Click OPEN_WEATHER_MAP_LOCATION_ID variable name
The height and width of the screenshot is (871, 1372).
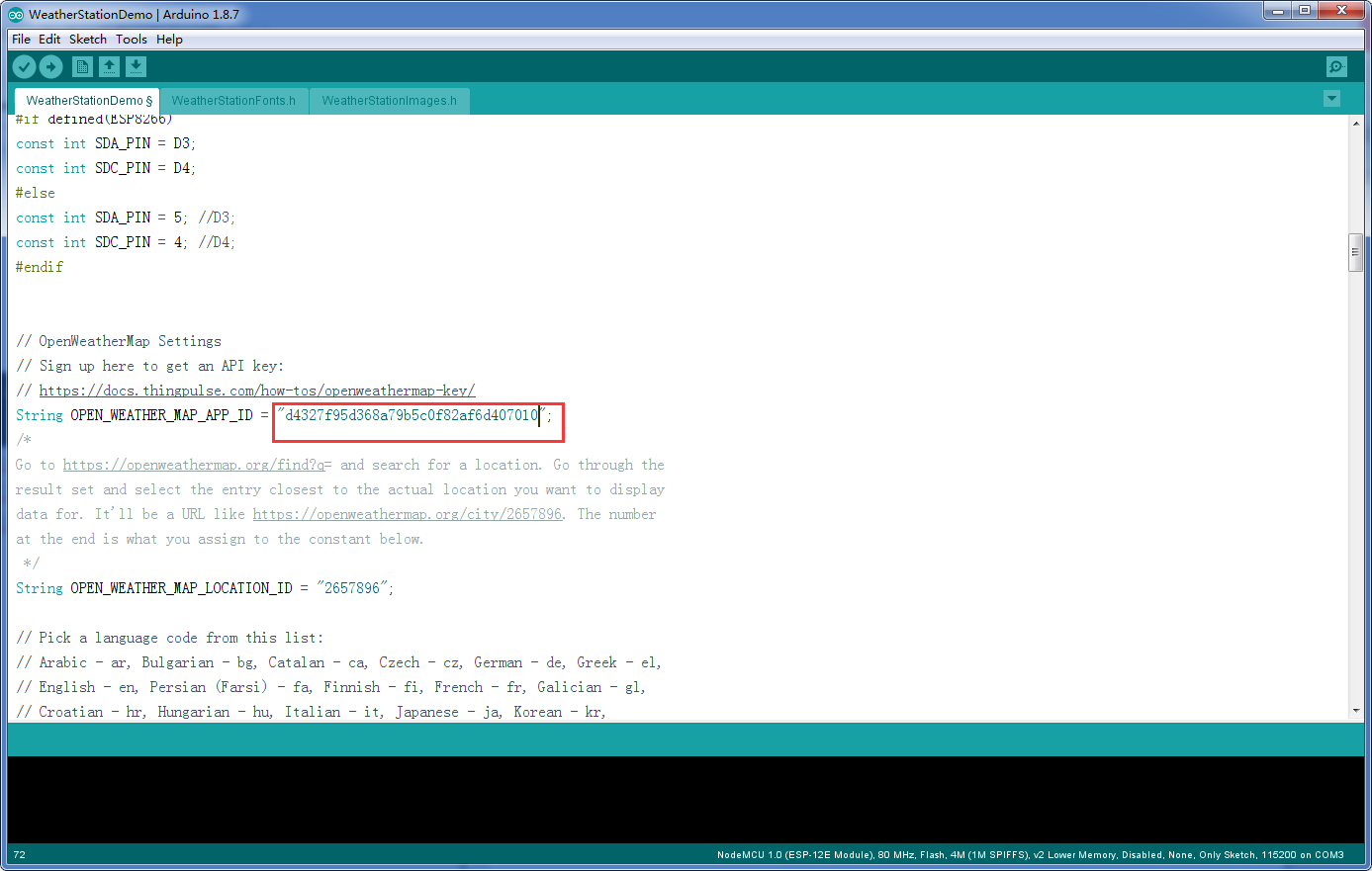[181, 588]
